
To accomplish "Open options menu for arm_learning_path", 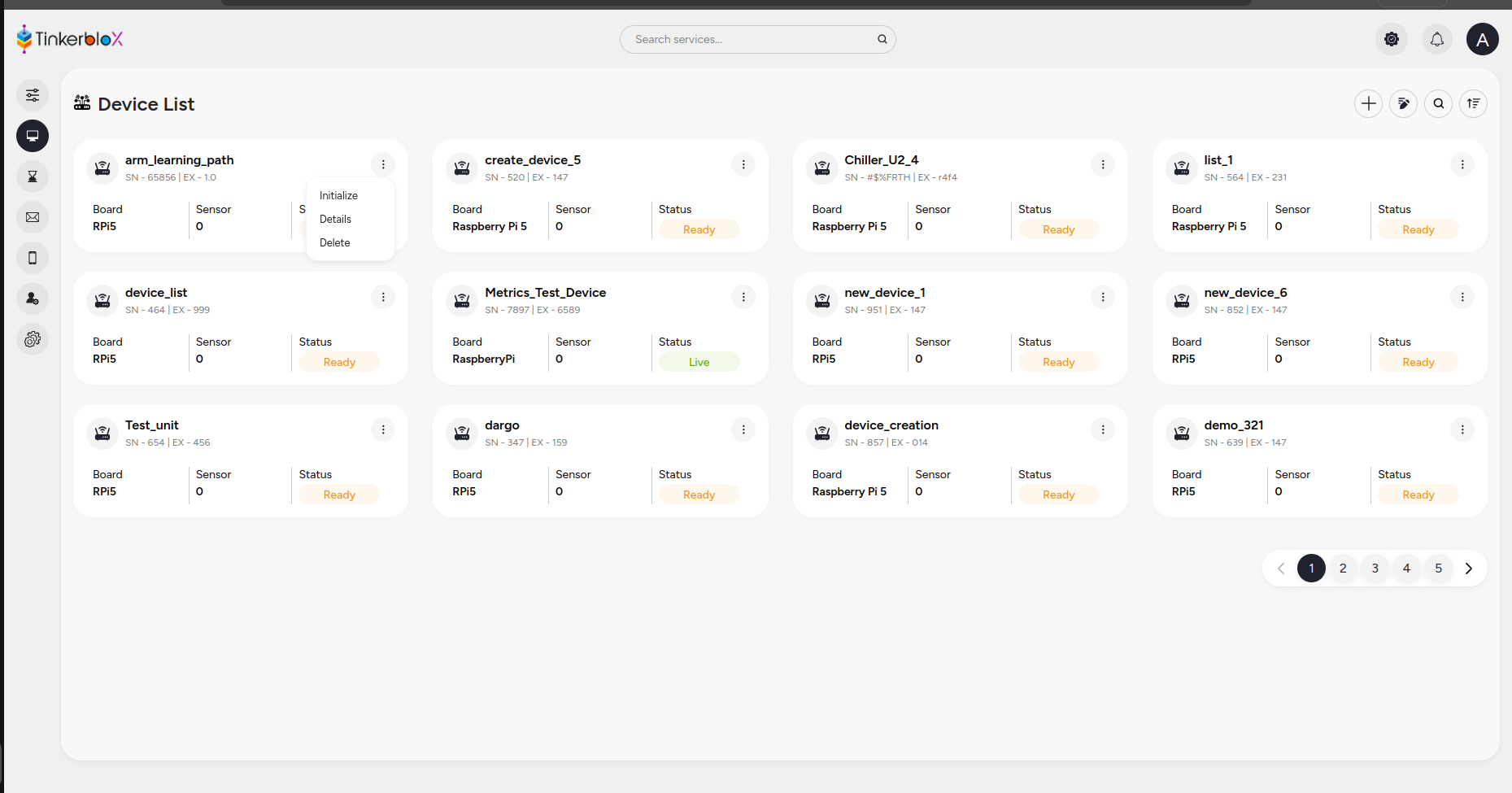I will click(383, 164).
